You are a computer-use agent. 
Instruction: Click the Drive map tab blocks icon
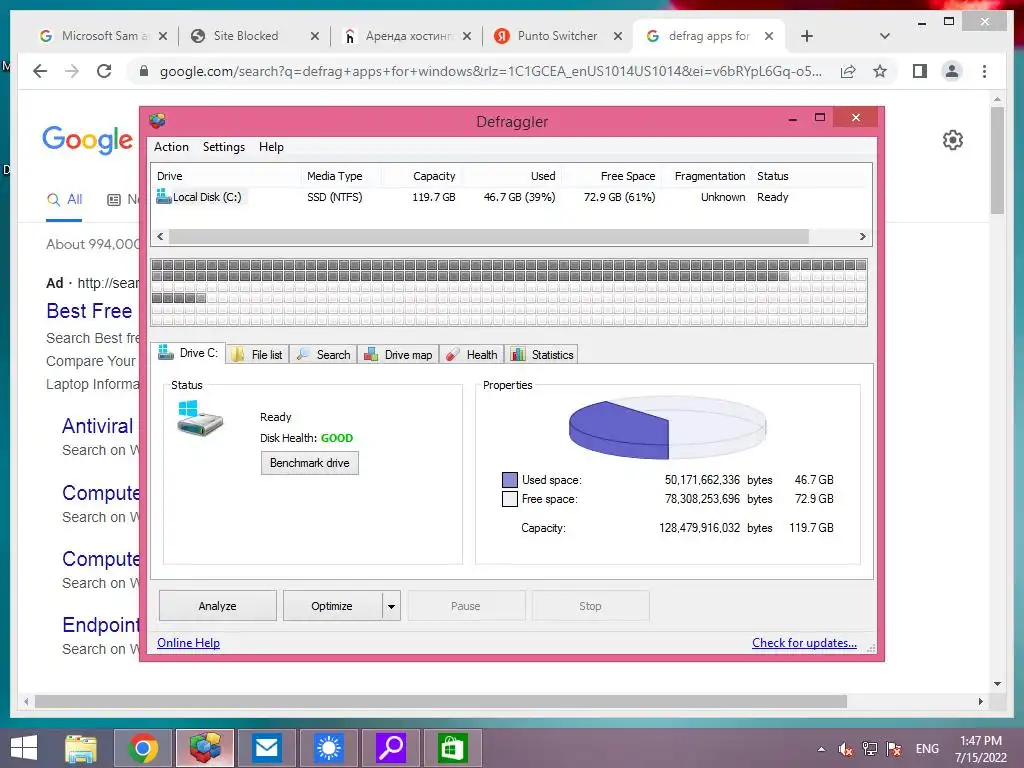point(371,354)
